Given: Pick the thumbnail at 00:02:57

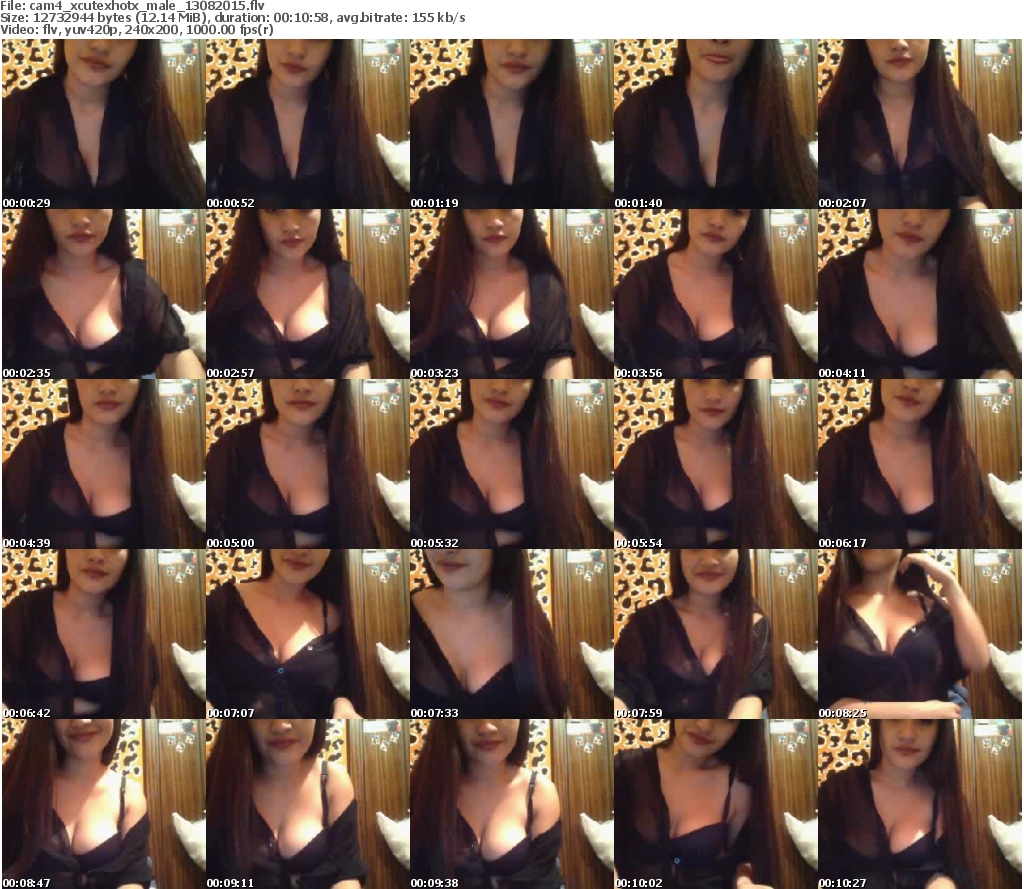Looking at the screenshot, I should point(308,294).
